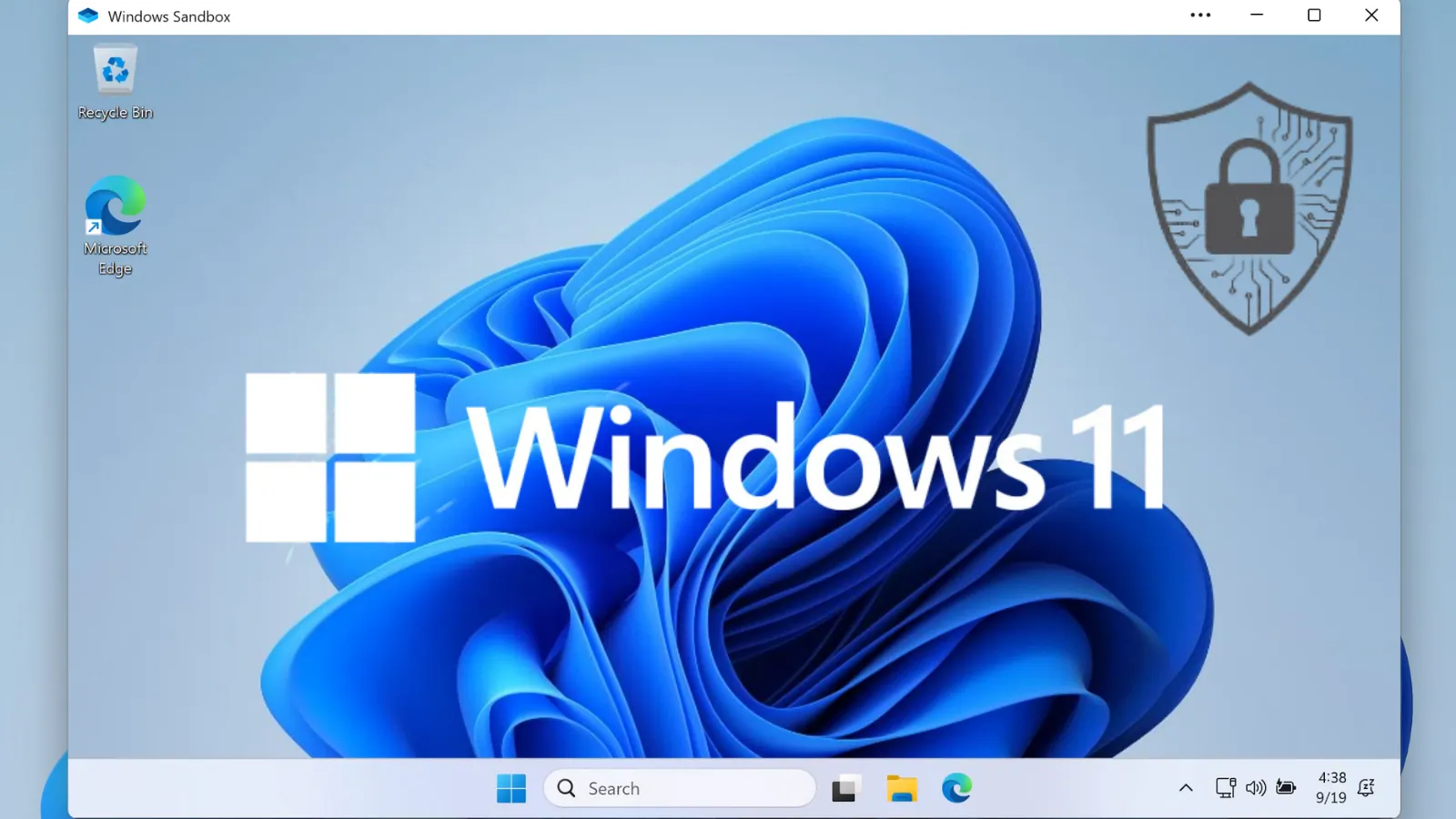Open the Sandbox three-dot options menu
The image size is (1456, 819).
tap(1200, 15)
